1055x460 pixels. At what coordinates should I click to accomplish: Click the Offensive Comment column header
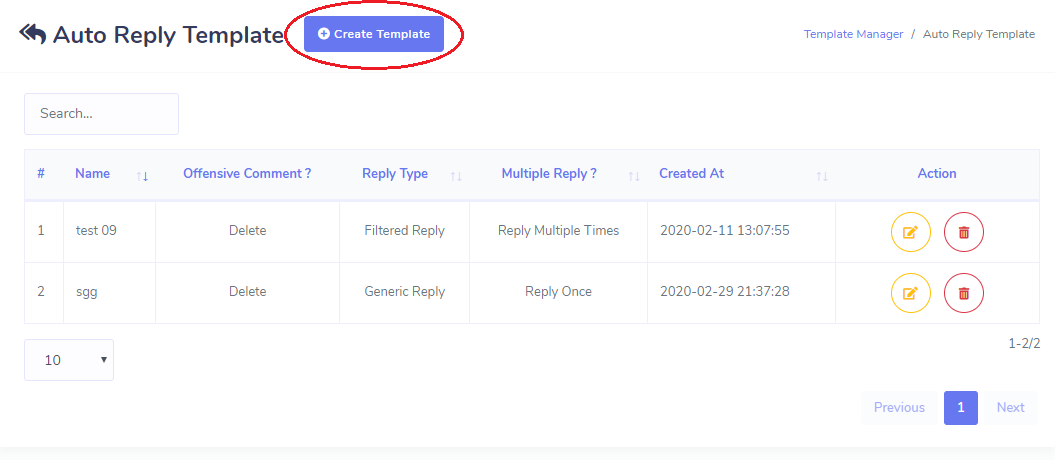(x=247, y=174)
